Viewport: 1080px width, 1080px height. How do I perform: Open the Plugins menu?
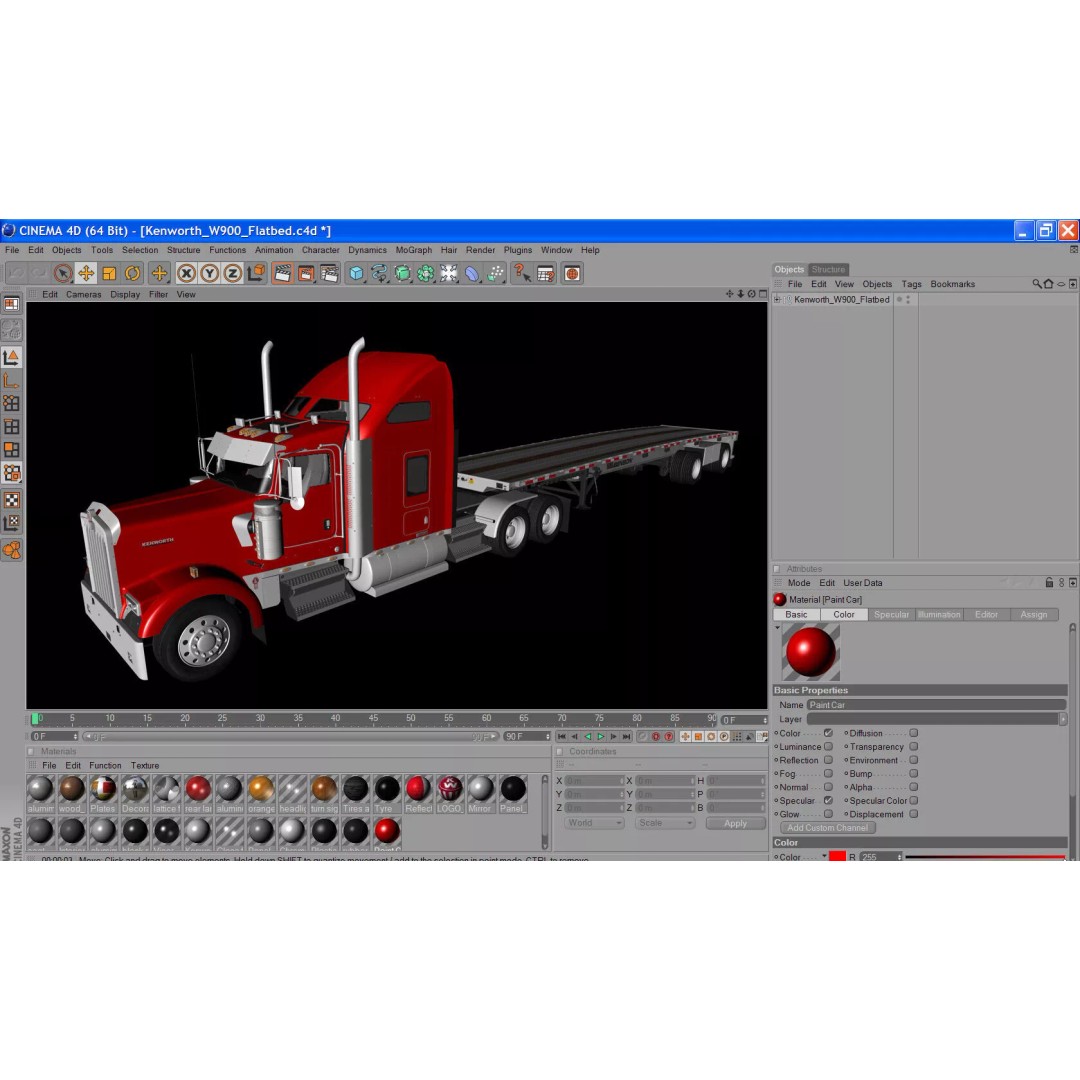[517, 250]
